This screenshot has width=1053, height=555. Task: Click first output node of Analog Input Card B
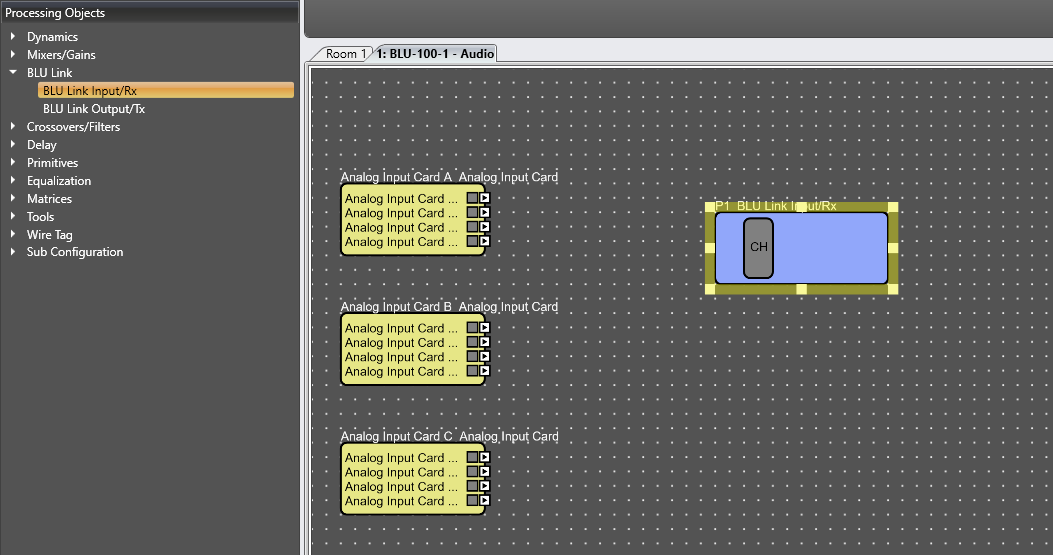click(x=485, y=328)
